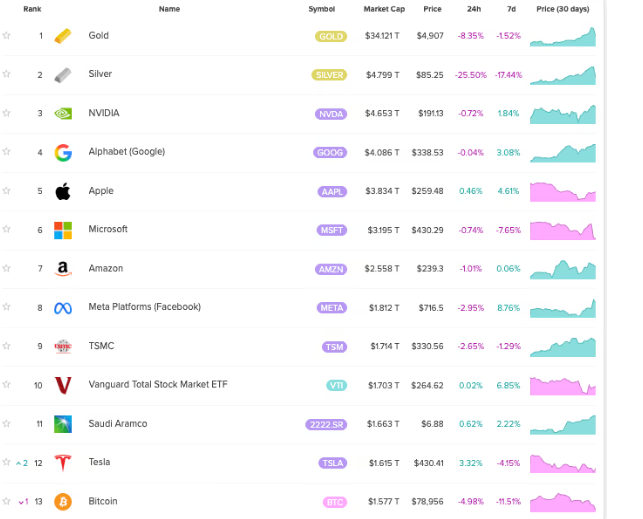Image resolution: width=643 pixels, height=519 pixels.
Task: Click the Tesla logo icon
Action: [63, 462]
